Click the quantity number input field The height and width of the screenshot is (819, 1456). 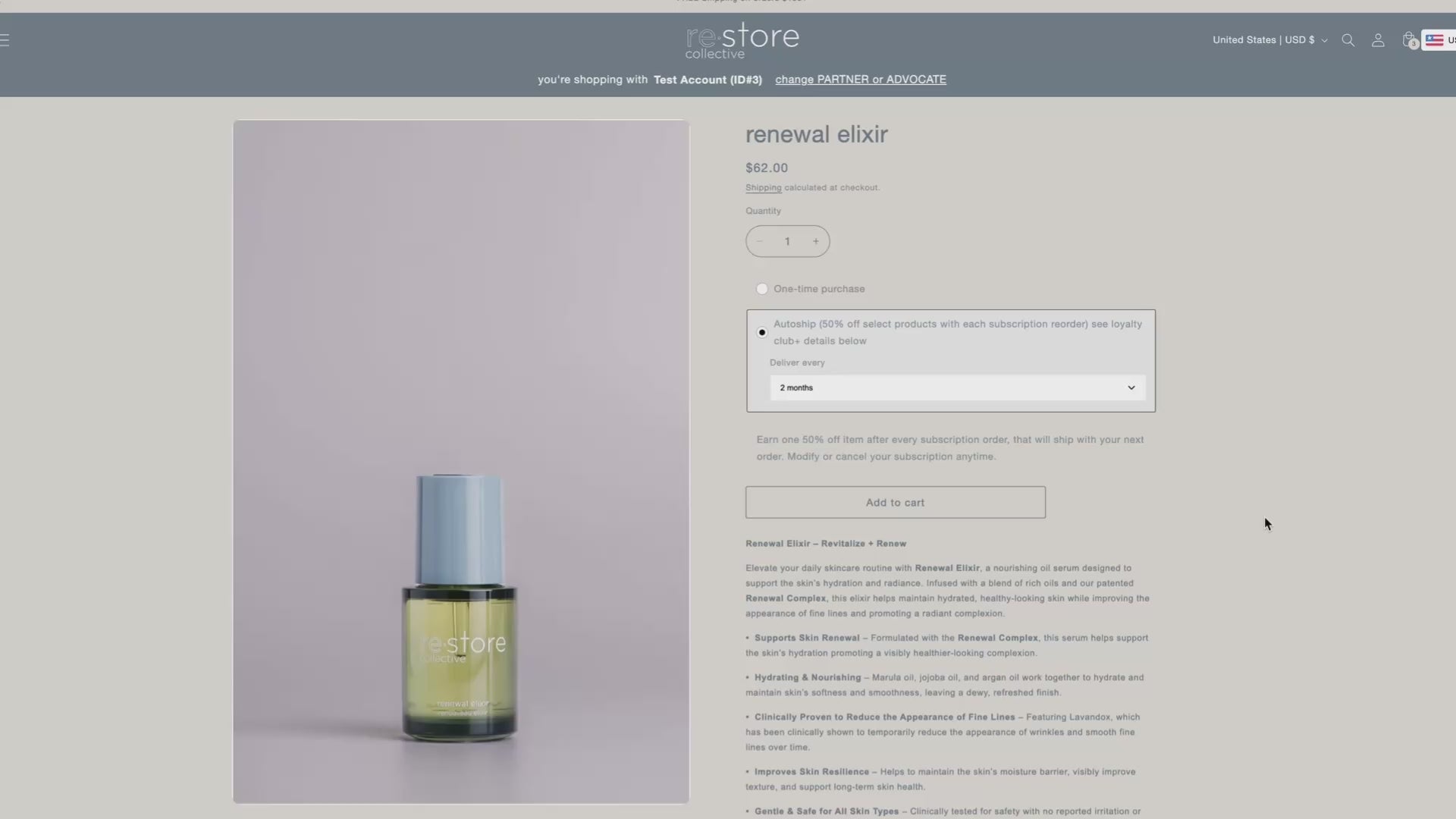tap(787, 241)
